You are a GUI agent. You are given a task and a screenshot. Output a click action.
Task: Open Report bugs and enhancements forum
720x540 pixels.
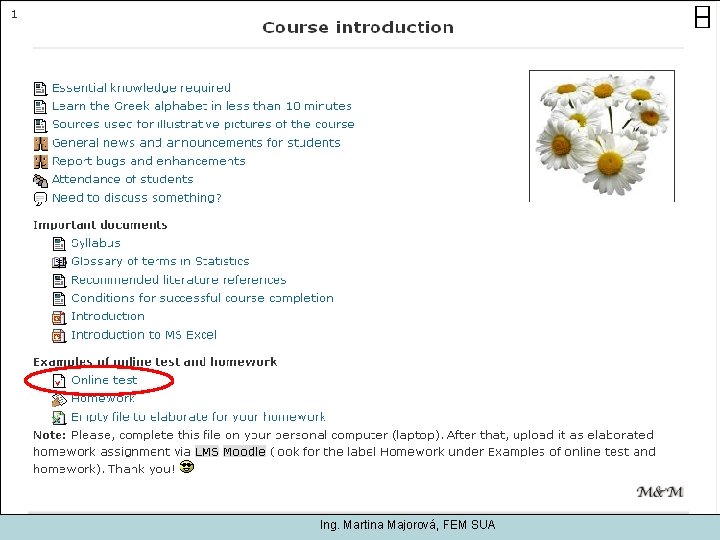click(x=148, y=161)
